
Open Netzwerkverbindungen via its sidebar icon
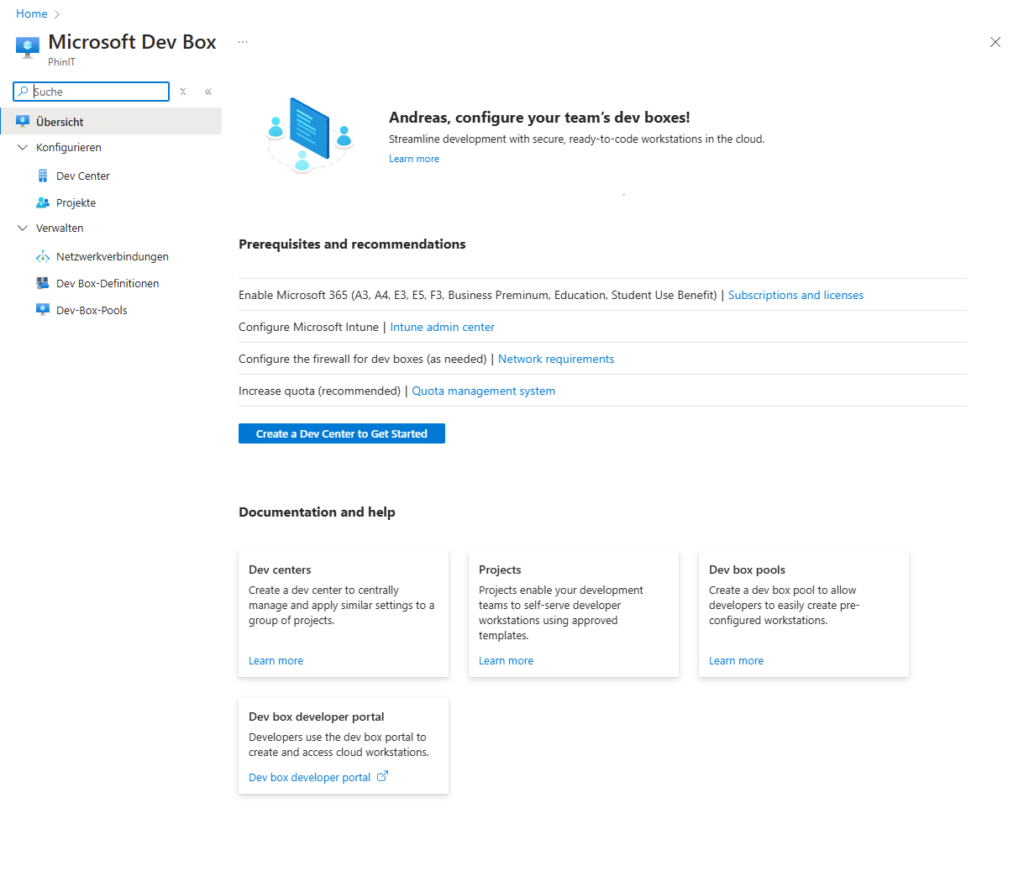tap(42, 256)
